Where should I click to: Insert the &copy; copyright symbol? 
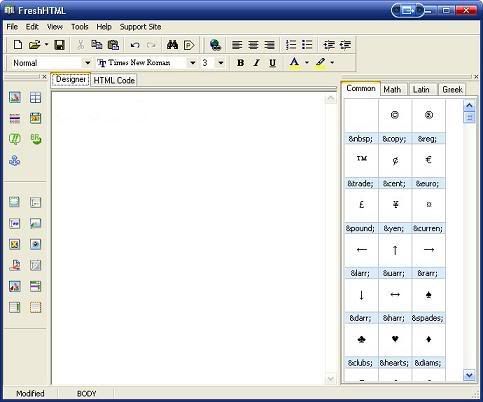[x=395, y=115]
